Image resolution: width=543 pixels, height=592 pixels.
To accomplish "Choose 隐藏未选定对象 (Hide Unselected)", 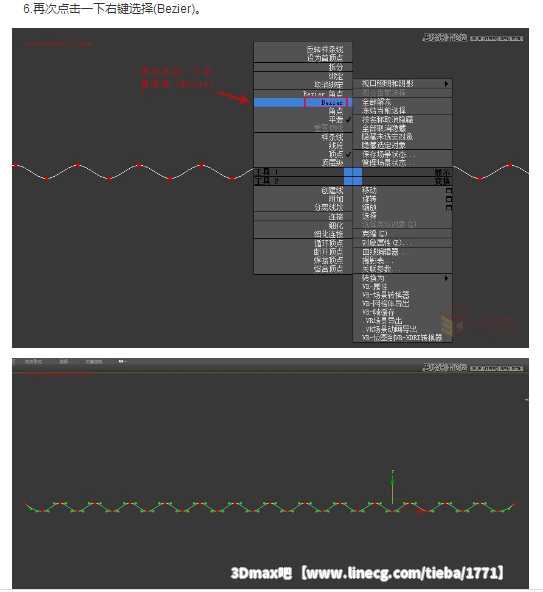I will pyautogui.click(x=387, y=137).
